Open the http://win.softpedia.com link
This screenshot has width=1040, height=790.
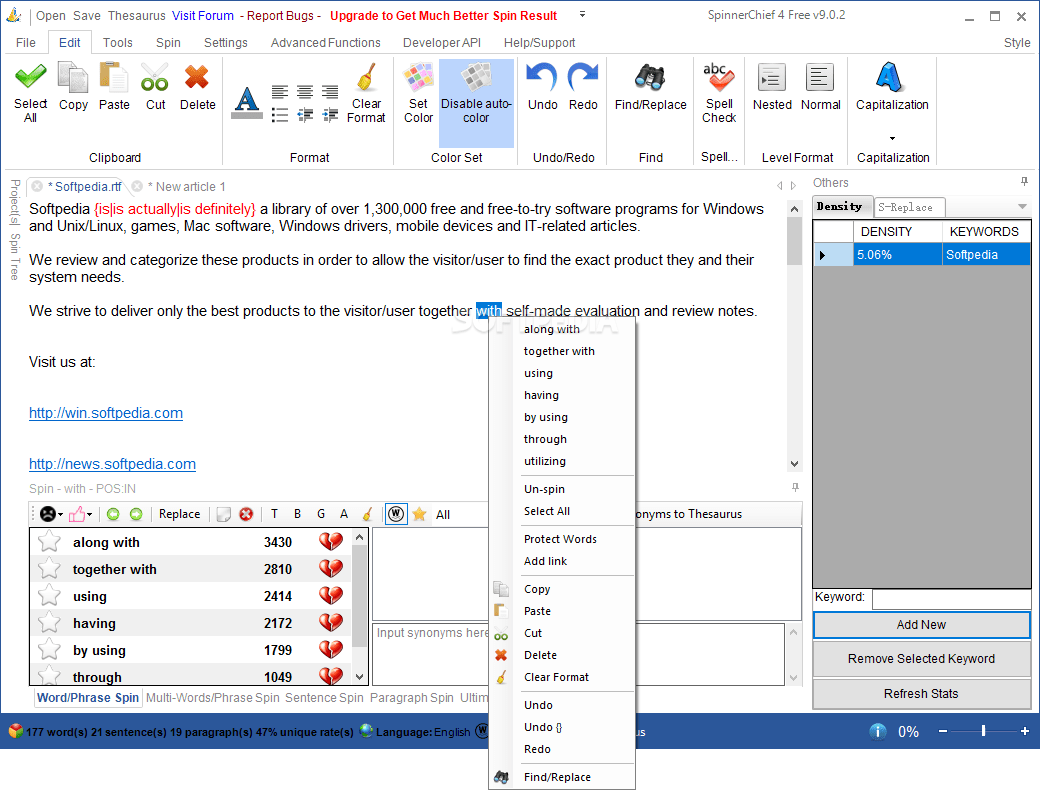coord(106,413)
